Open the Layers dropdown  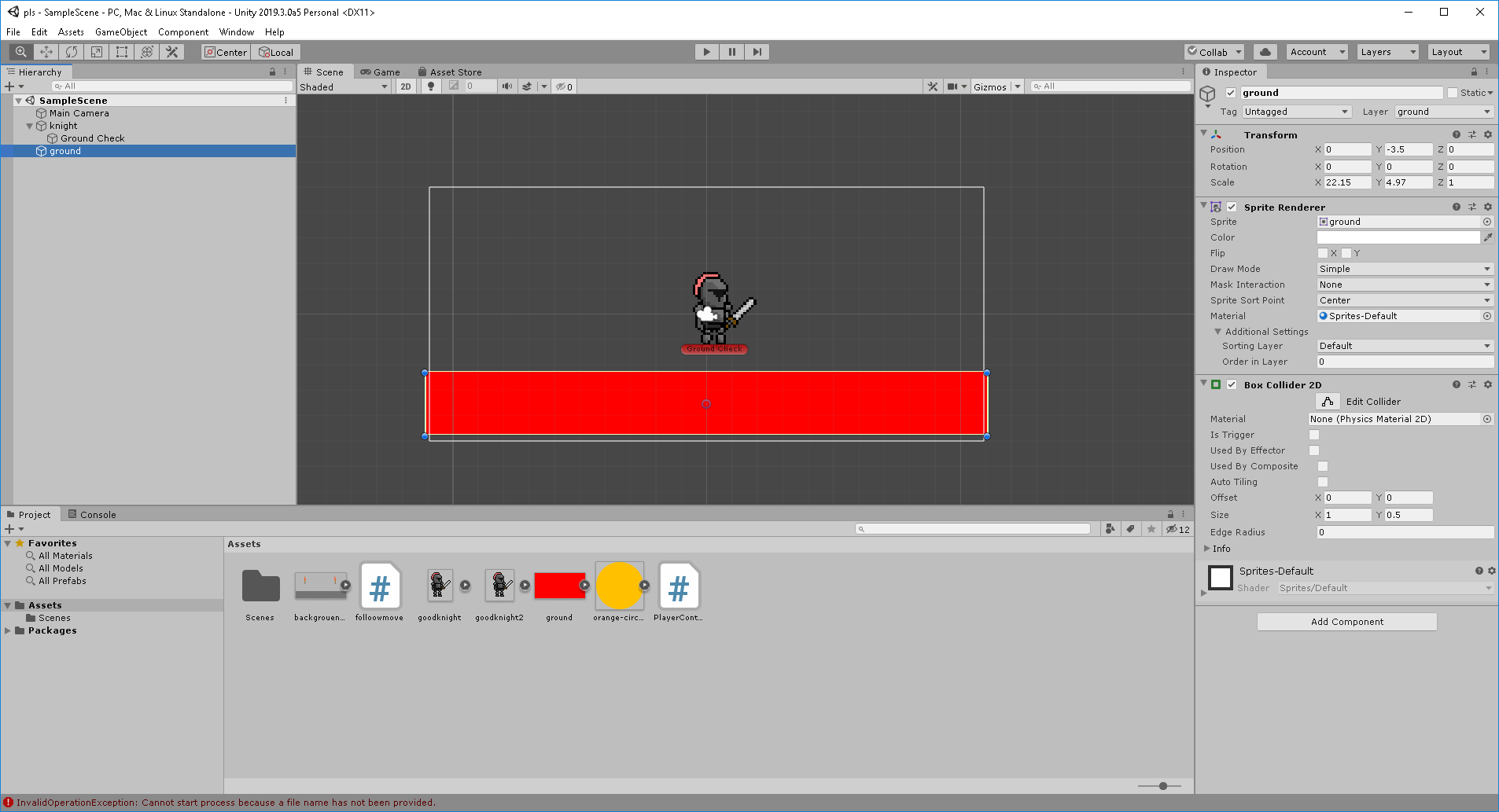coord(1388,52)
